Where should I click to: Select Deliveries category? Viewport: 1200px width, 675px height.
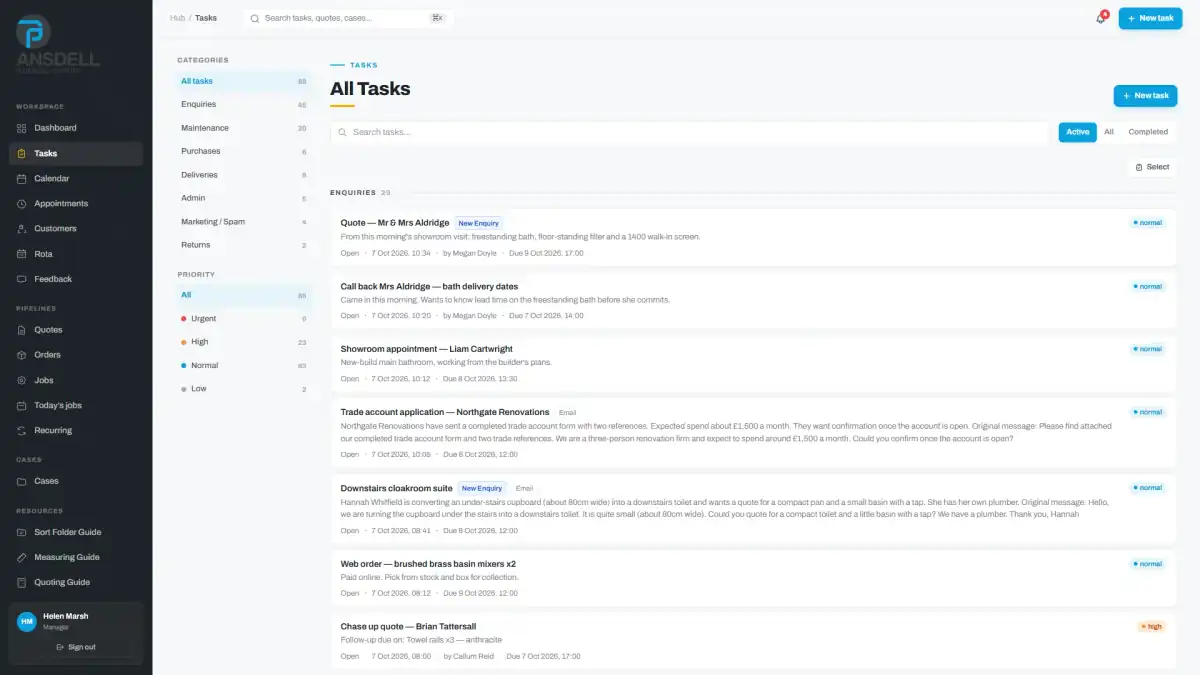click(244, 175)
